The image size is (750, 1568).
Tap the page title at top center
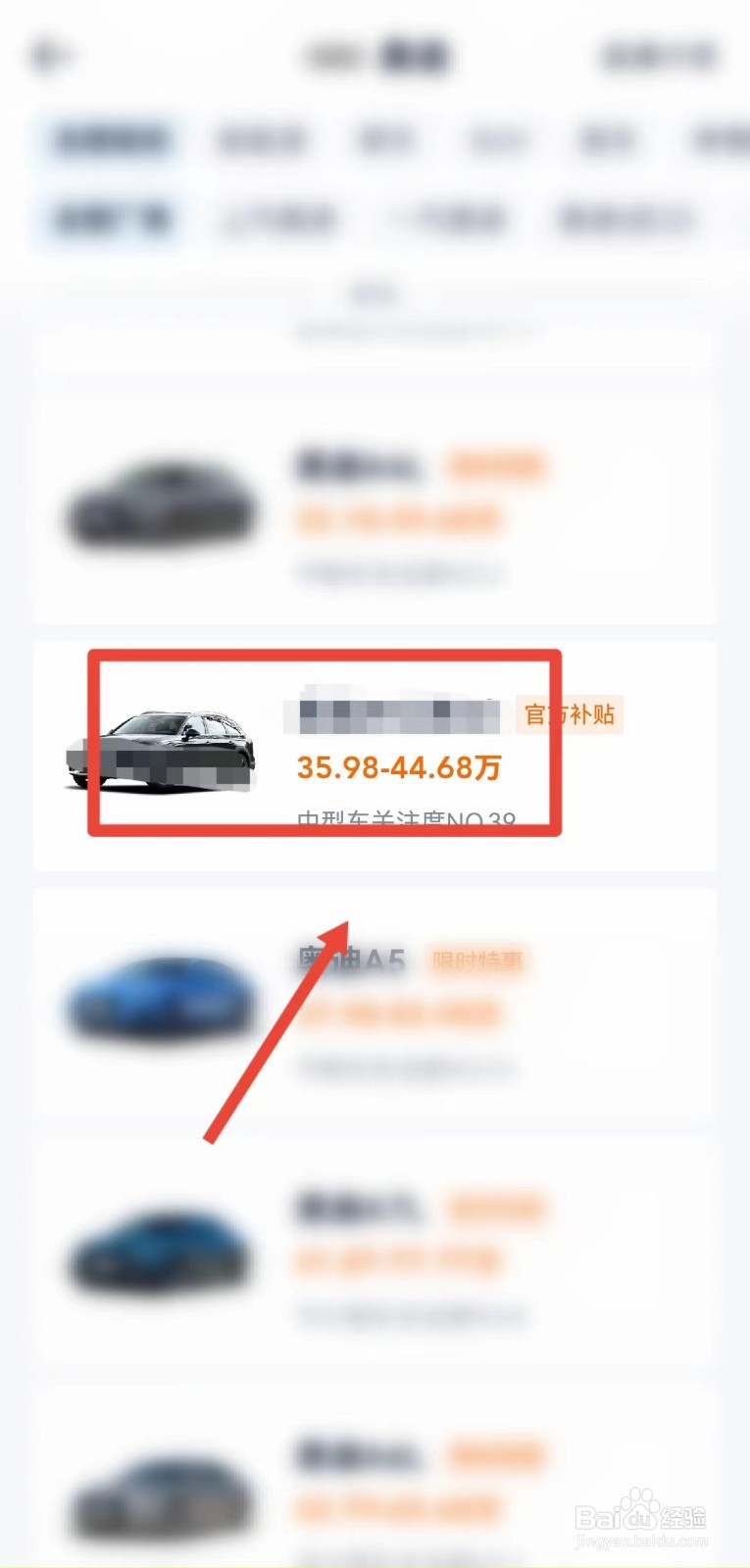point(376,56)
